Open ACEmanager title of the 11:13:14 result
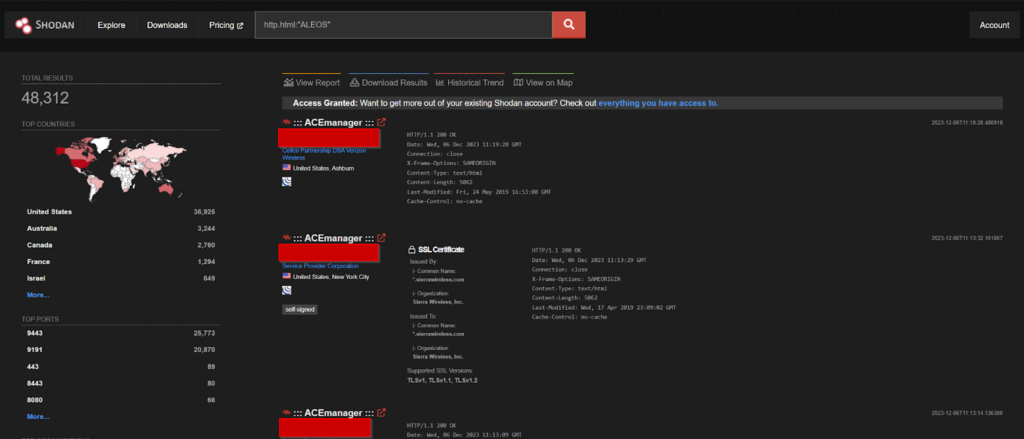 click(x=333, y=413)
